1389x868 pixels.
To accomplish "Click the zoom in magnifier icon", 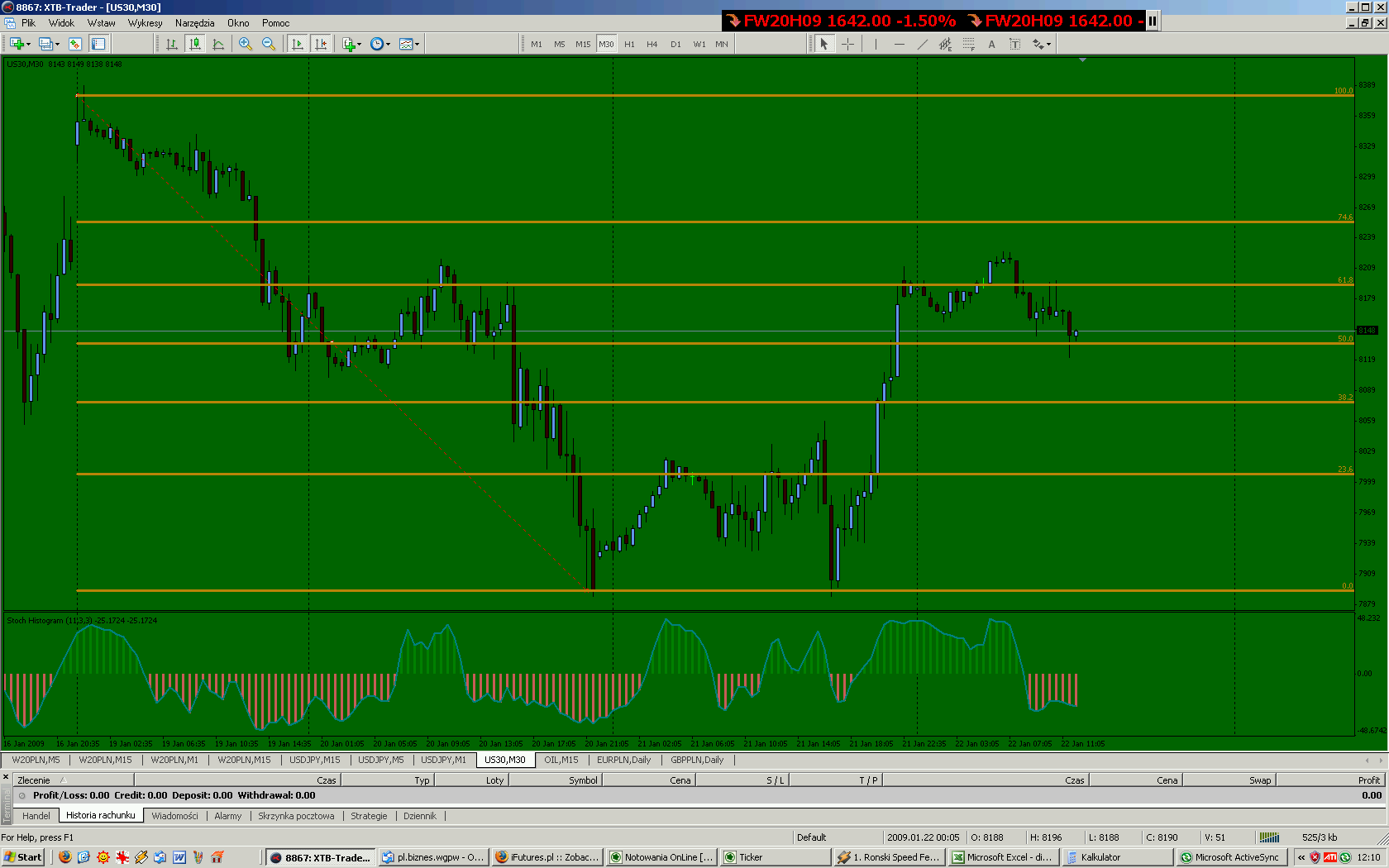I will pos(246,44).
